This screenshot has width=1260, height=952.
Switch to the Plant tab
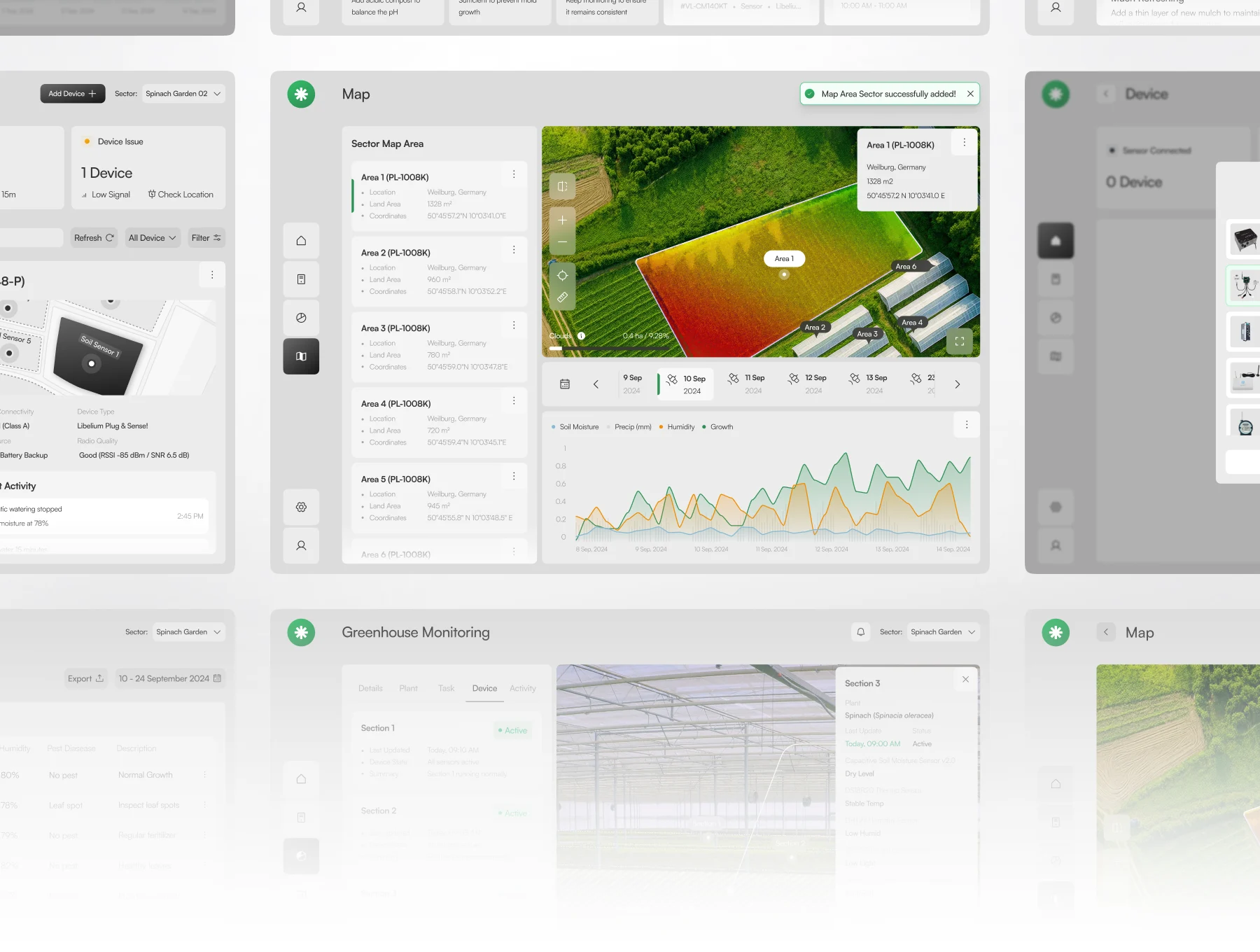[x=408, y=689]
